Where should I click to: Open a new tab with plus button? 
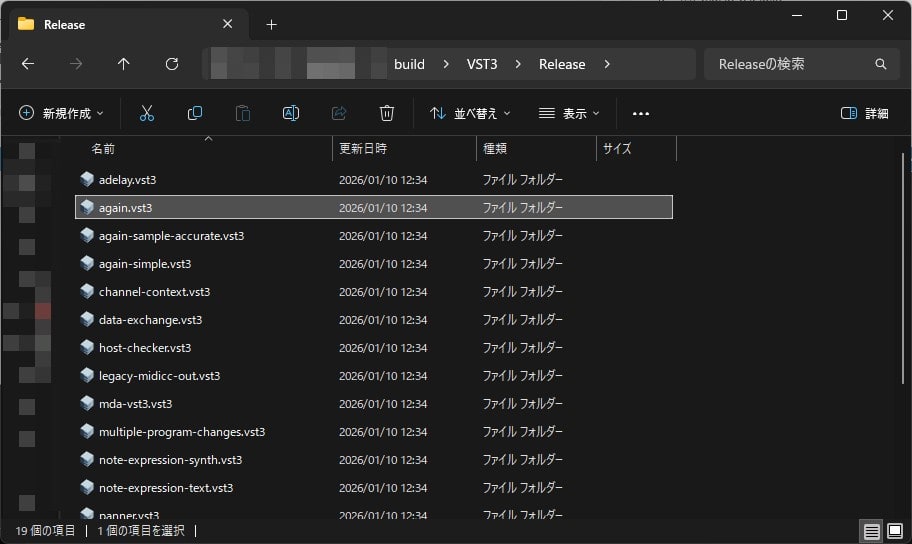(271, 24)
